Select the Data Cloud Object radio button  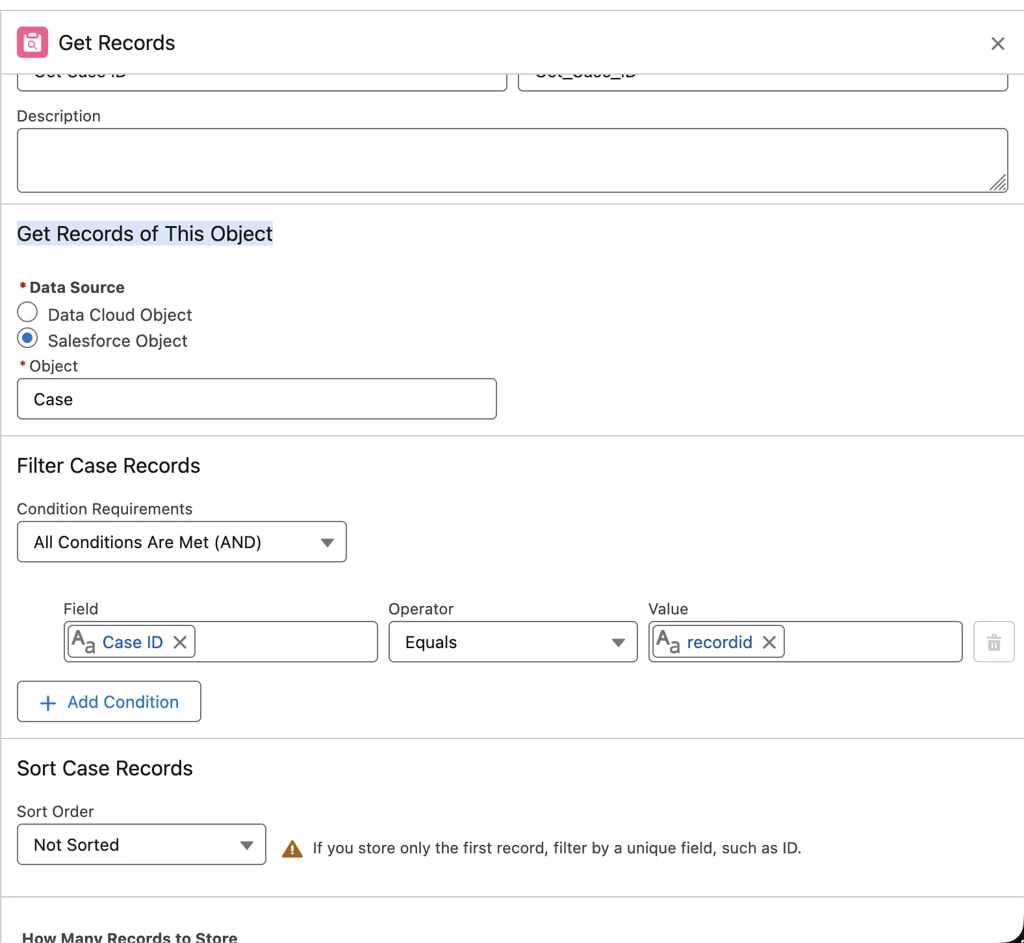point(27,313)
